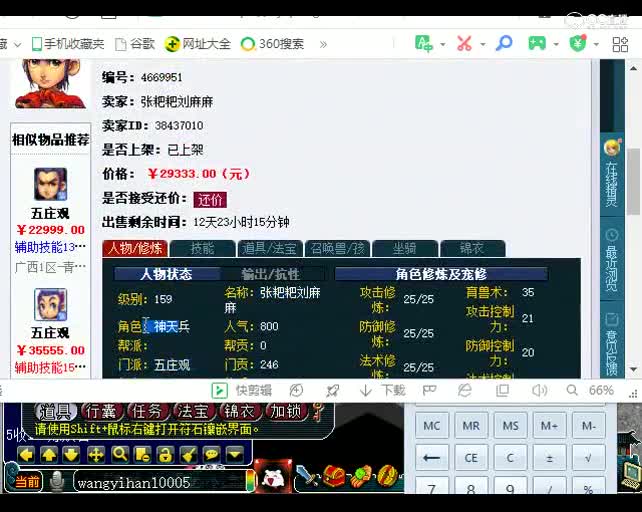
Task: Click the 还价 bargain button
Action: click(210, 200)
